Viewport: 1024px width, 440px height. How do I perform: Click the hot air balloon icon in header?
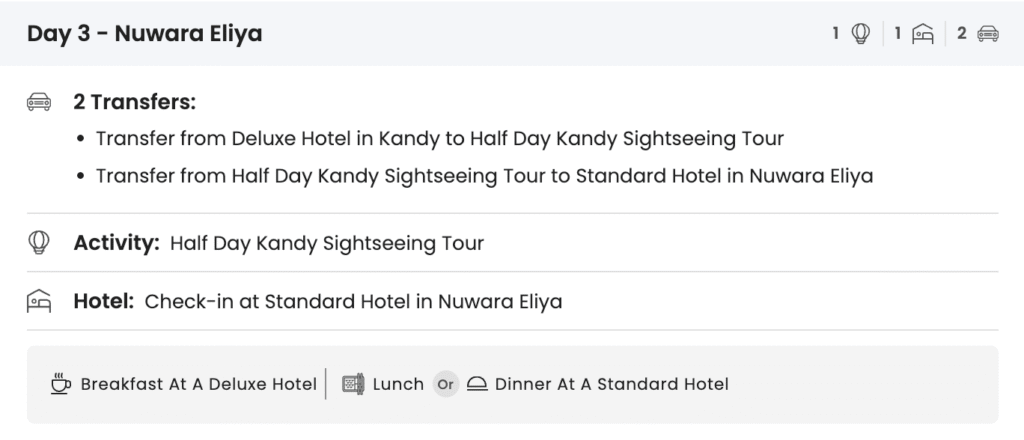coord(860,34)
